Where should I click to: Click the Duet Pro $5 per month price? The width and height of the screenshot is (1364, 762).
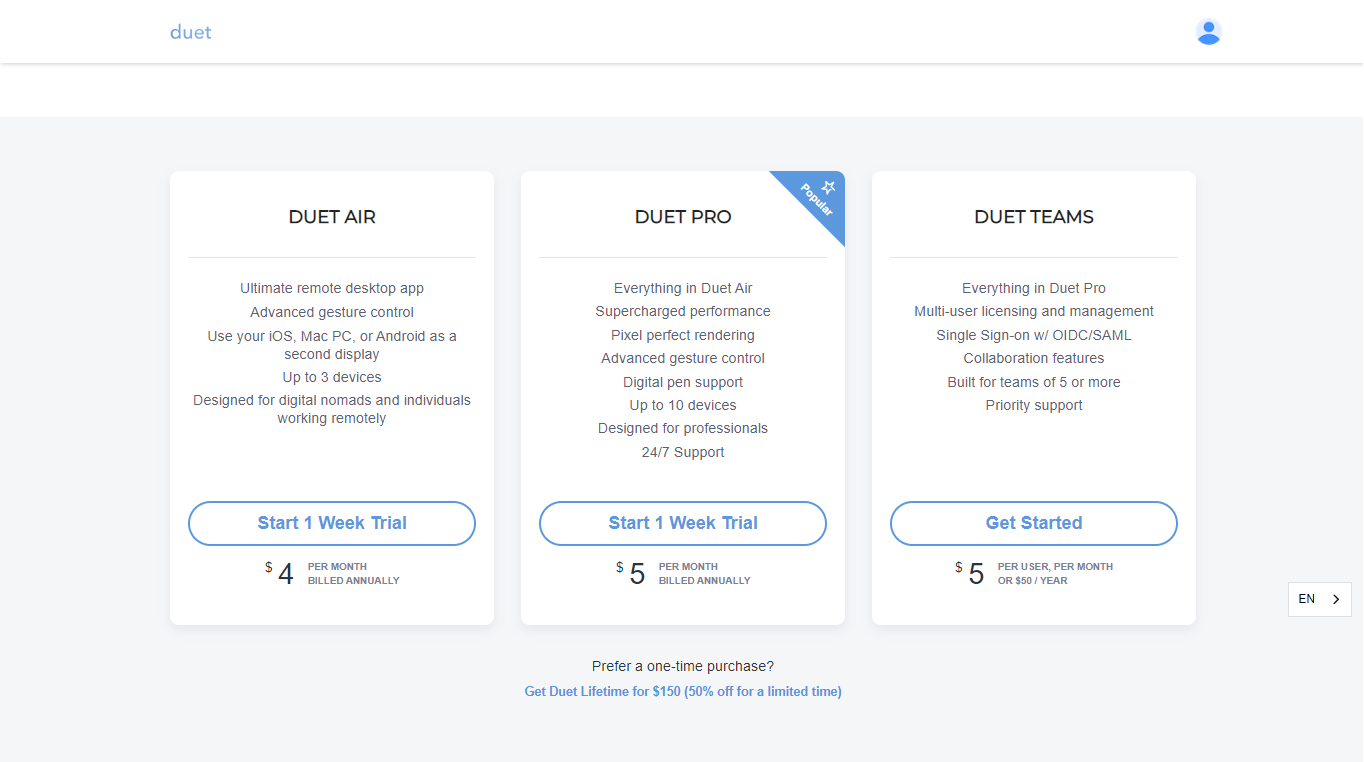pos(683,573)
